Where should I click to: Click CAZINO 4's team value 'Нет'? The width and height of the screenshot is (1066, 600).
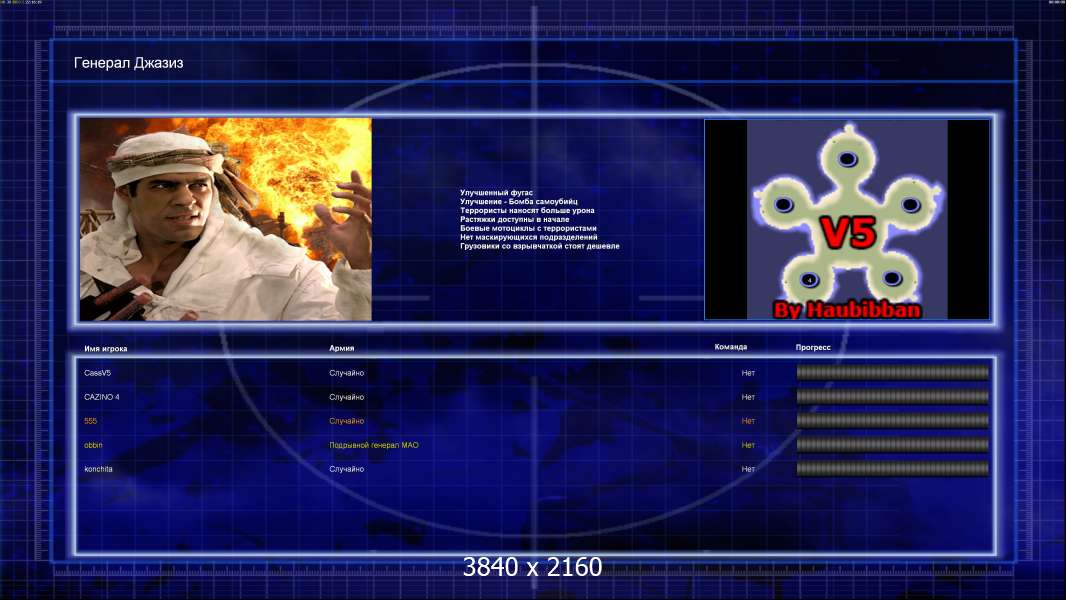coord(748,397)
